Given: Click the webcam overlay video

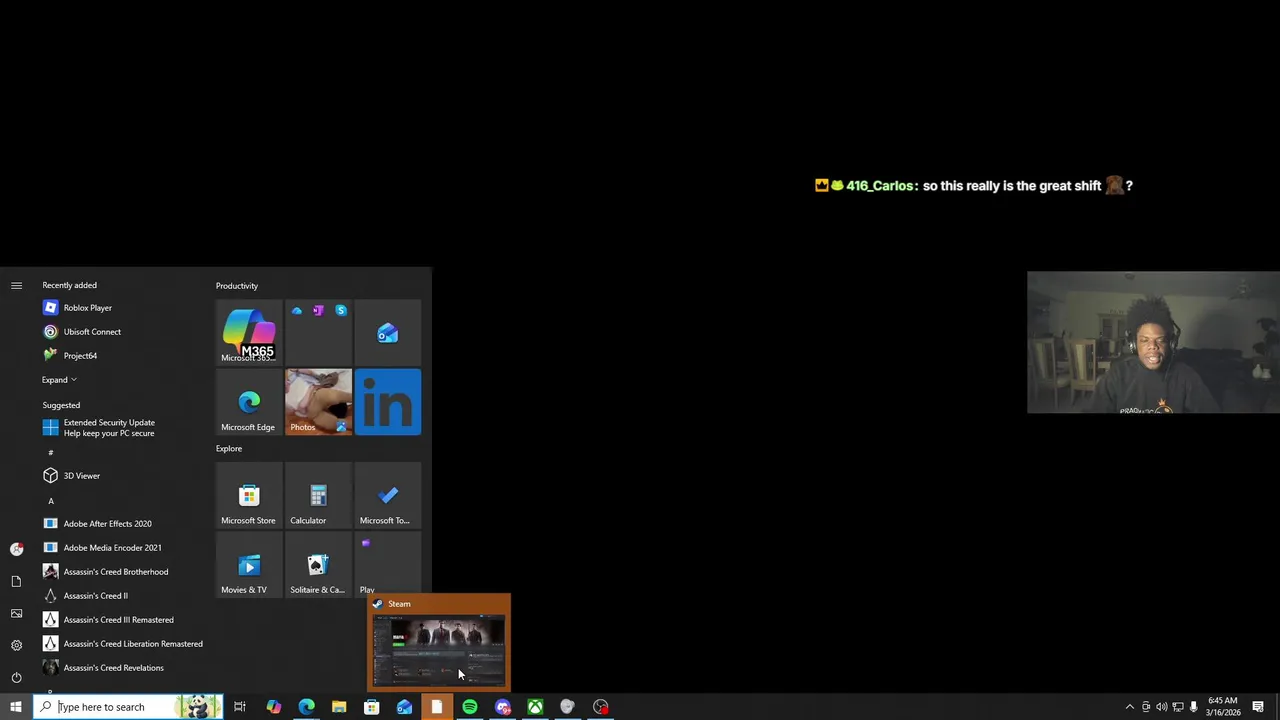Looking at the screenshot, I should pyautogui.click(x=1153, y=342).
